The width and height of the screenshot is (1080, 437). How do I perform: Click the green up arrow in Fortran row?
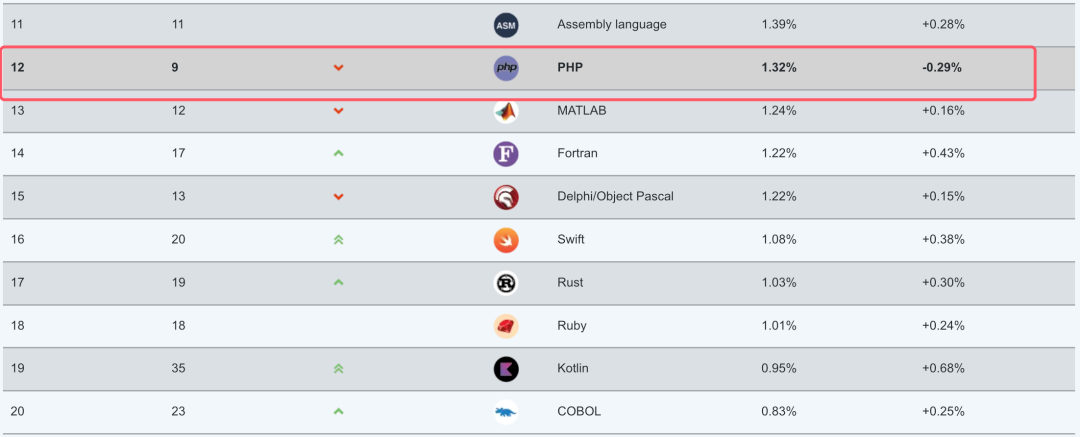tap(338, 153)
